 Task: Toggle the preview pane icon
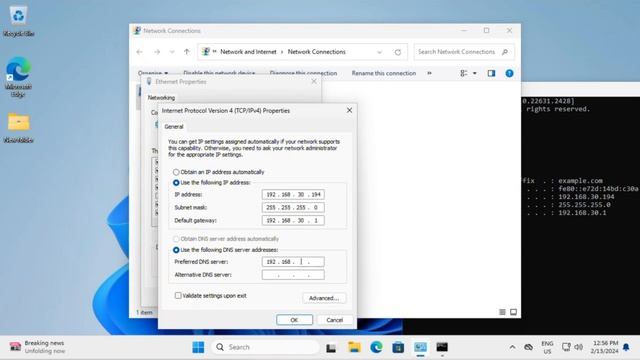coord(491,73)
